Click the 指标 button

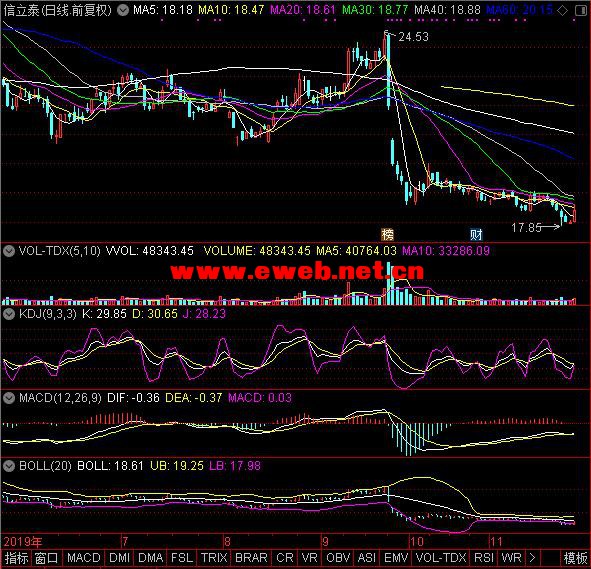16,558
